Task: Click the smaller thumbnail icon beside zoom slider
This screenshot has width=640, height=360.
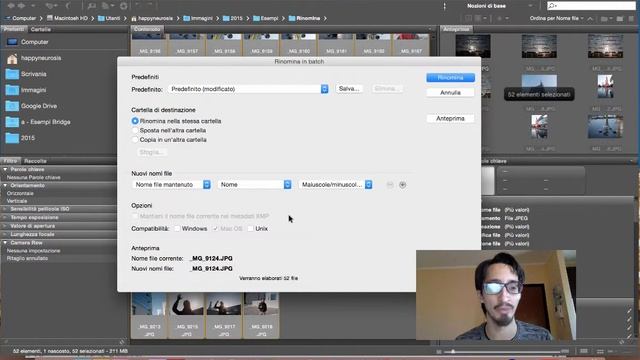Action: 439,351
